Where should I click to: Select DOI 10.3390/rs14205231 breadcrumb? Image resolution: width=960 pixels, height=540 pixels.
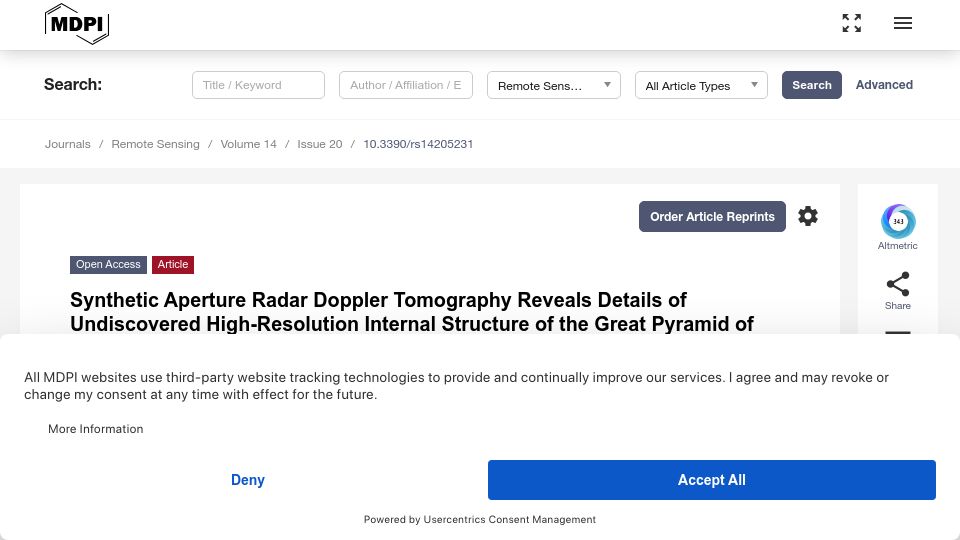418,144
